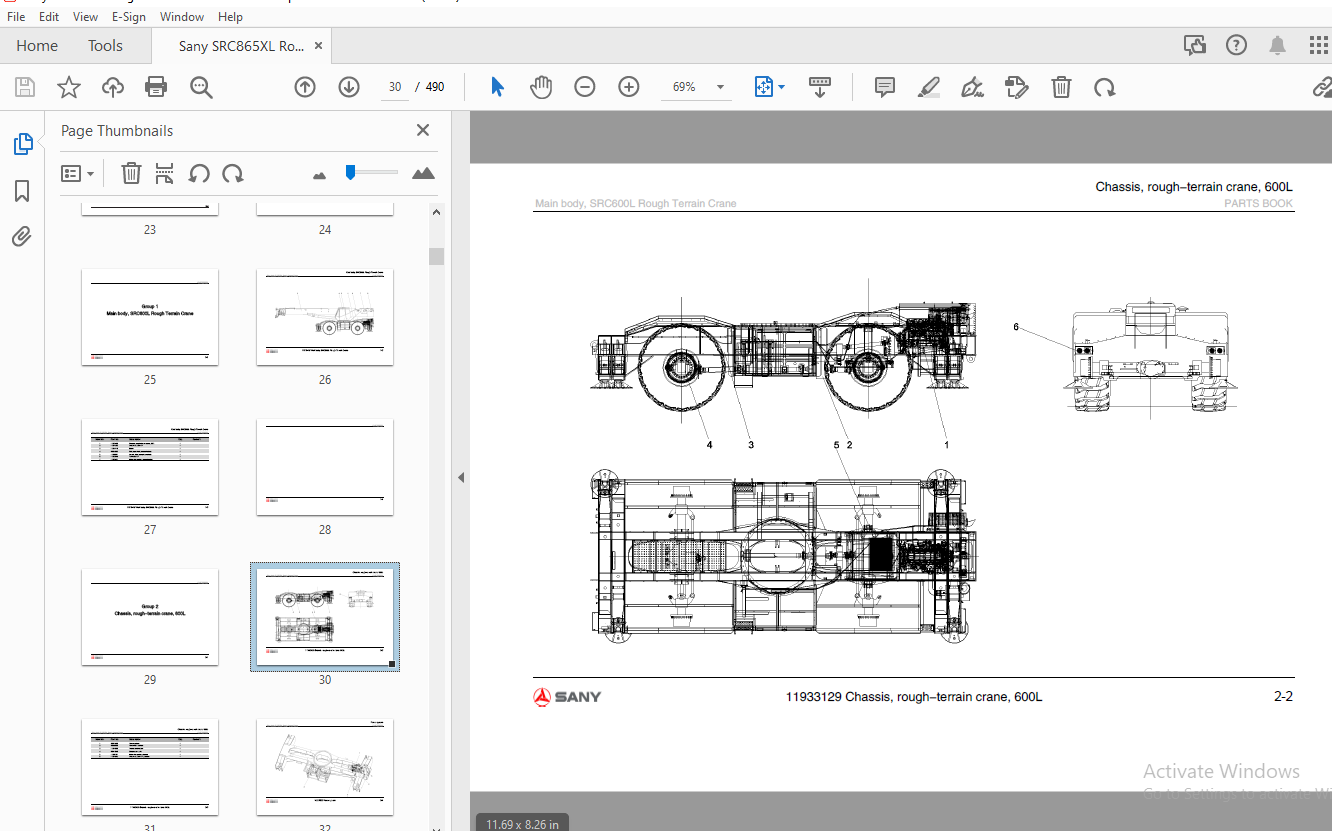Screen dimensions: 1332x831
Task: Open the Help menu
Action: point(230,17)
